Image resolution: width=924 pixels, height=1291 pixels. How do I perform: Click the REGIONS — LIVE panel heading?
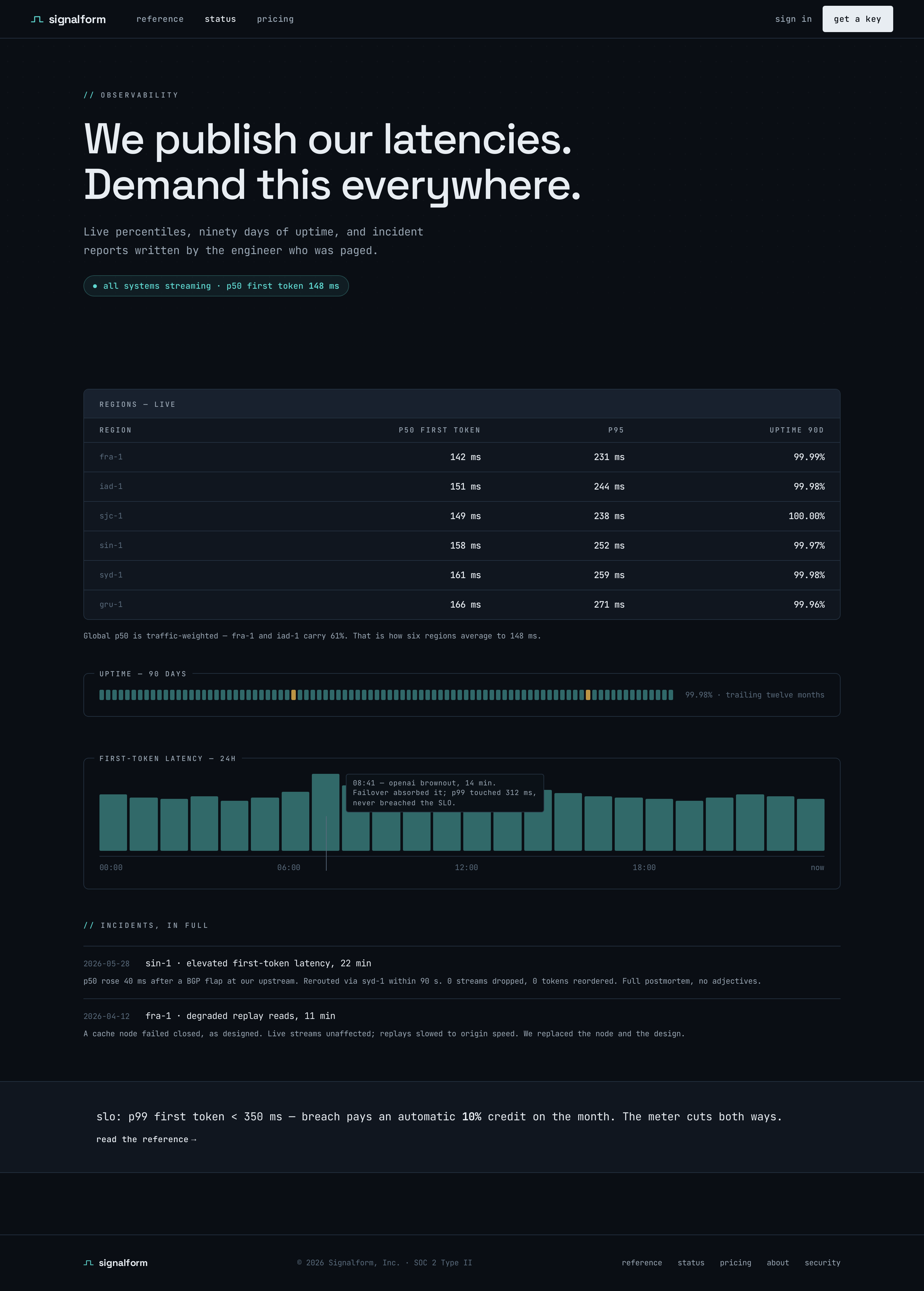point(138,405)
